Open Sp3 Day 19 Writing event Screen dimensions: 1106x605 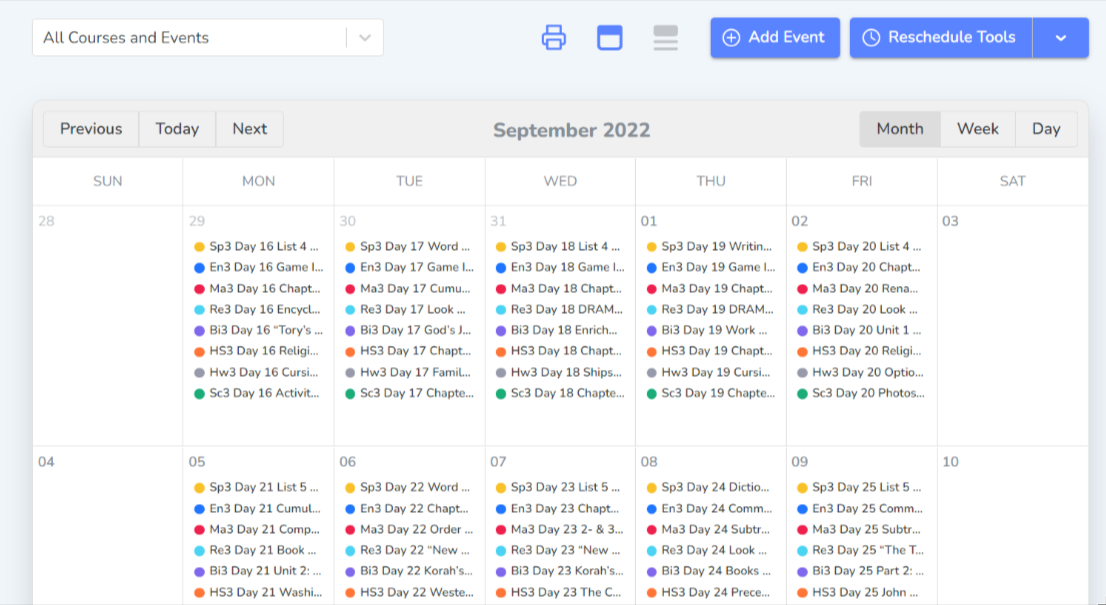[x=710, y=246]
